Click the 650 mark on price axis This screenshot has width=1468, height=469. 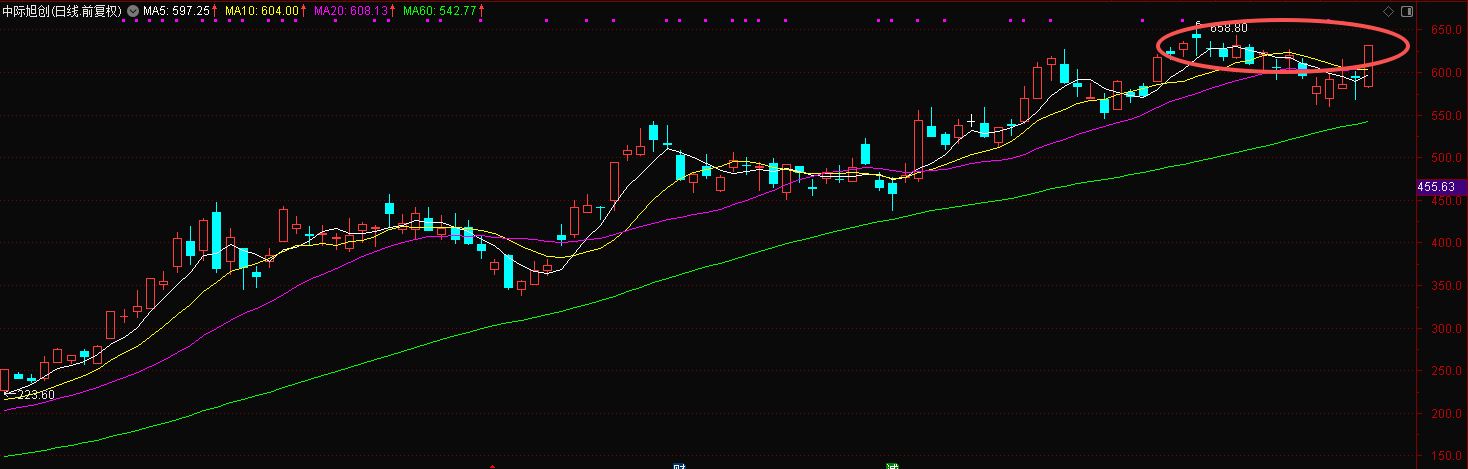pos(1441,30)
